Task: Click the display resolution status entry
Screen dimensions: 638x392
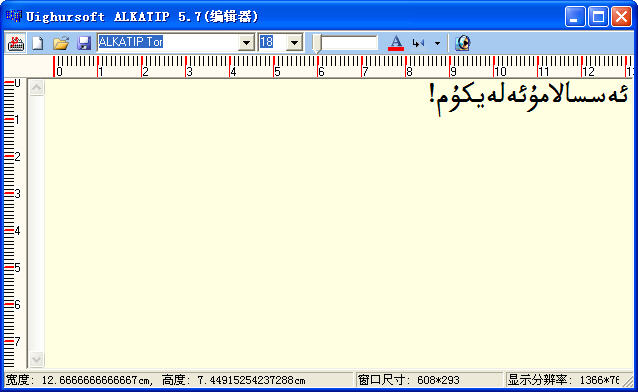Action: (x=564, y=380)
